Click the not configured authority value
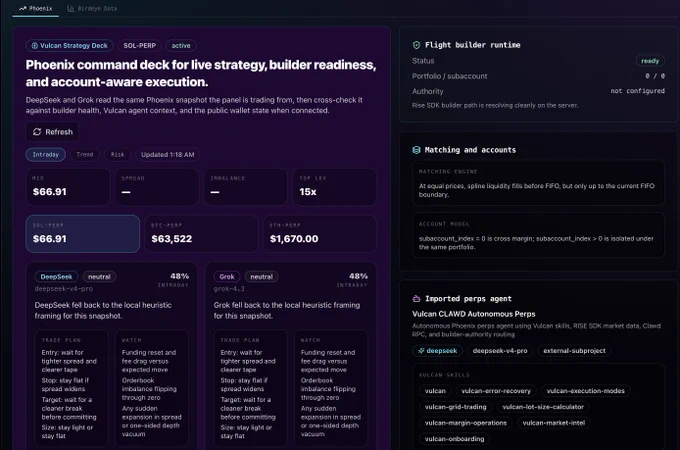 click(x=638, y=91)
